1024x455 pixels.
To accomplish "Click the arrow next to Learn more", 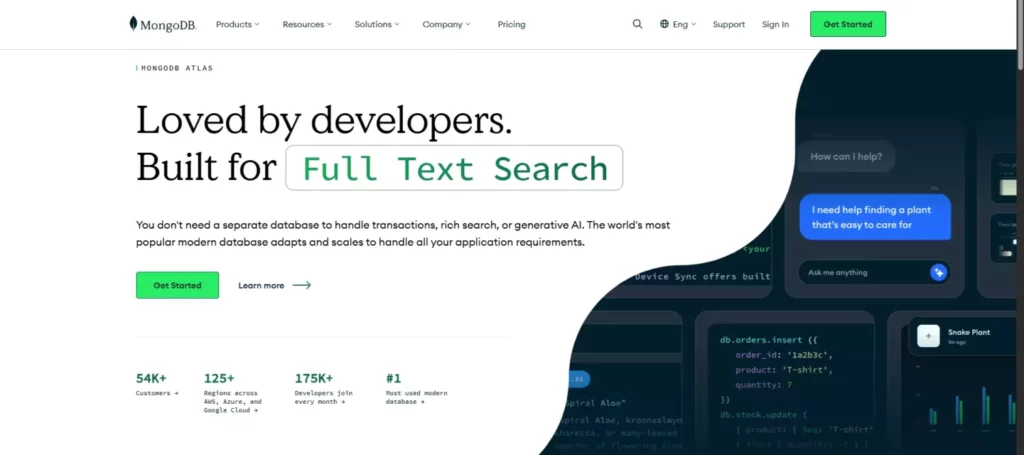I will pos(302,285).
